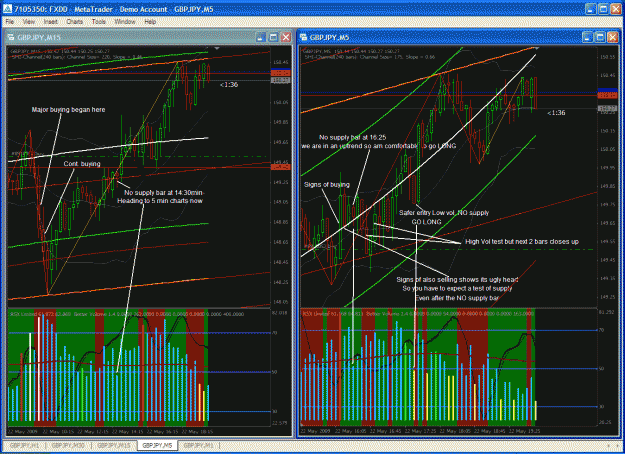Minimize the GBPJPY,M5 chart window
Viewport: 625px width, 454px height.
pos(587,37)
